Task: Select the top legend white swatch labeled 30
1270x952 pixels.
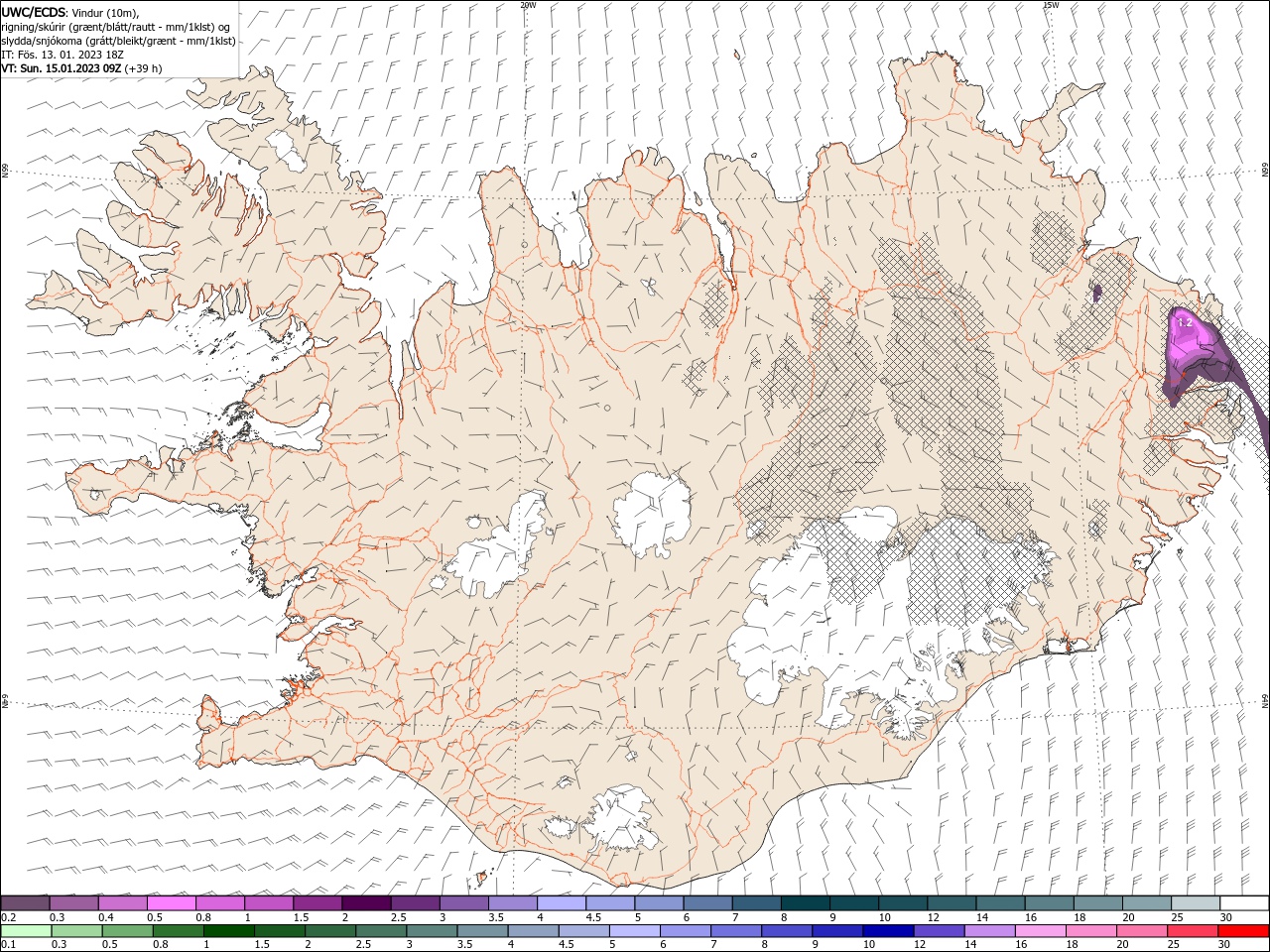Action: [x=1244, y=902]
